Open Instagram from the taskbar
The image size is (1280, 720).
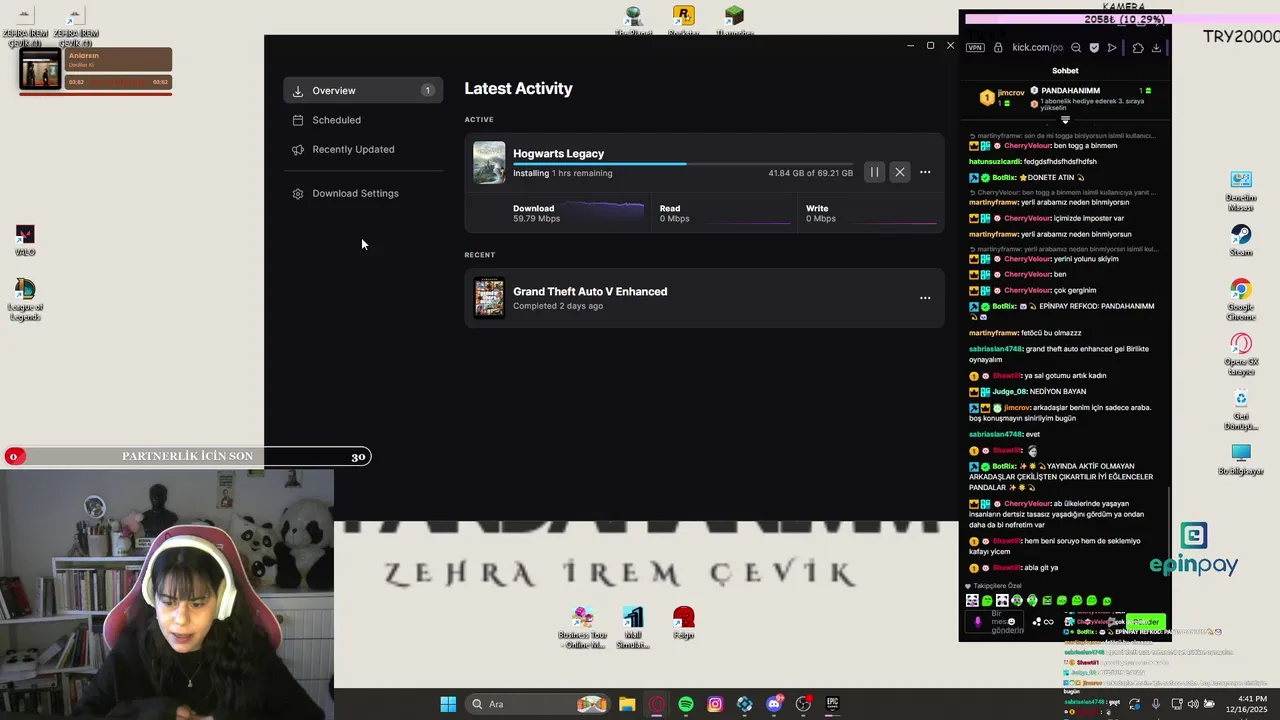[x=715, y=704]
